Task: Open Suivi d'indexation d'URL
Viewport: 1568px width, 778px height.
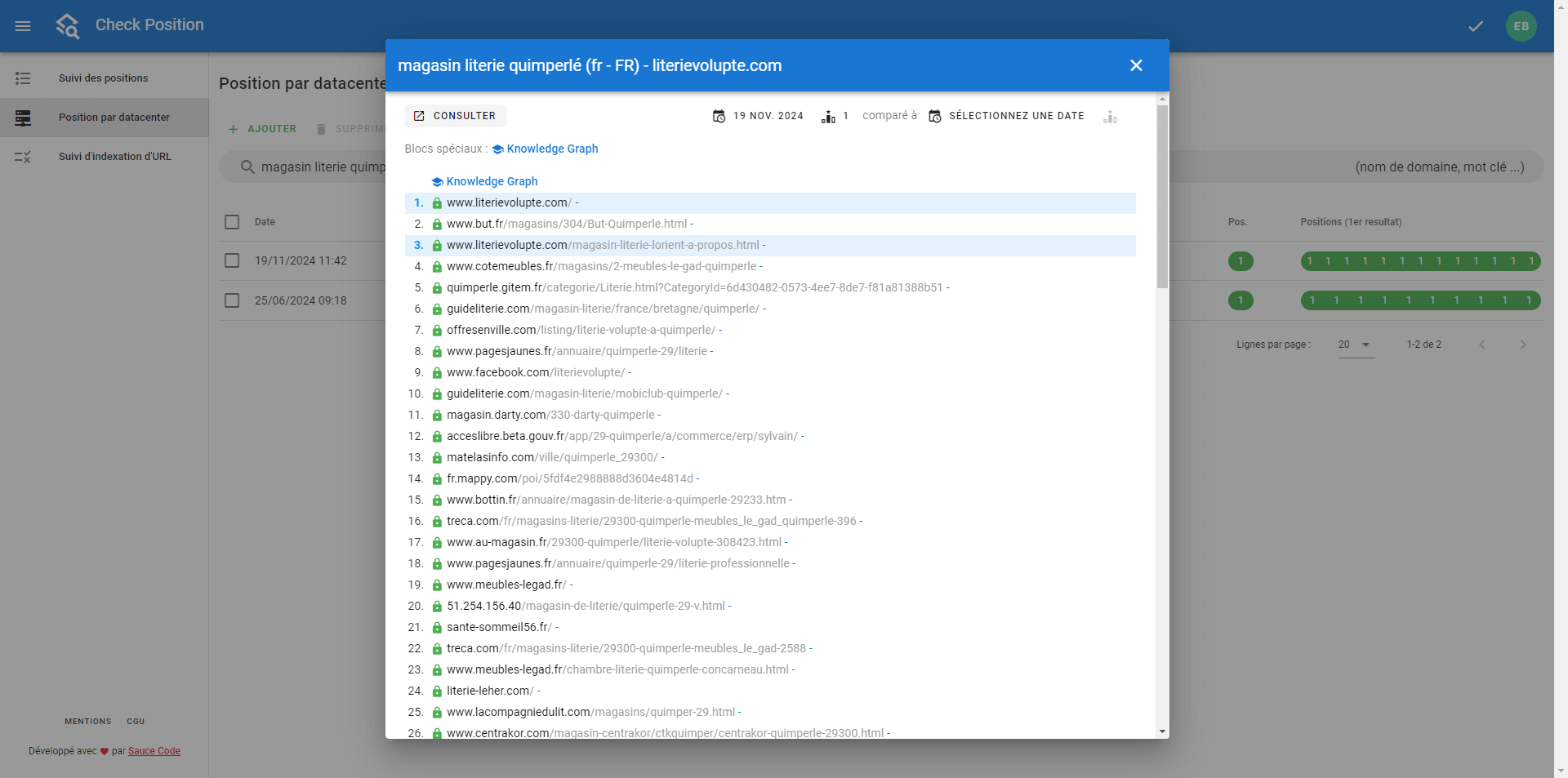Action: tap(104, 157)
